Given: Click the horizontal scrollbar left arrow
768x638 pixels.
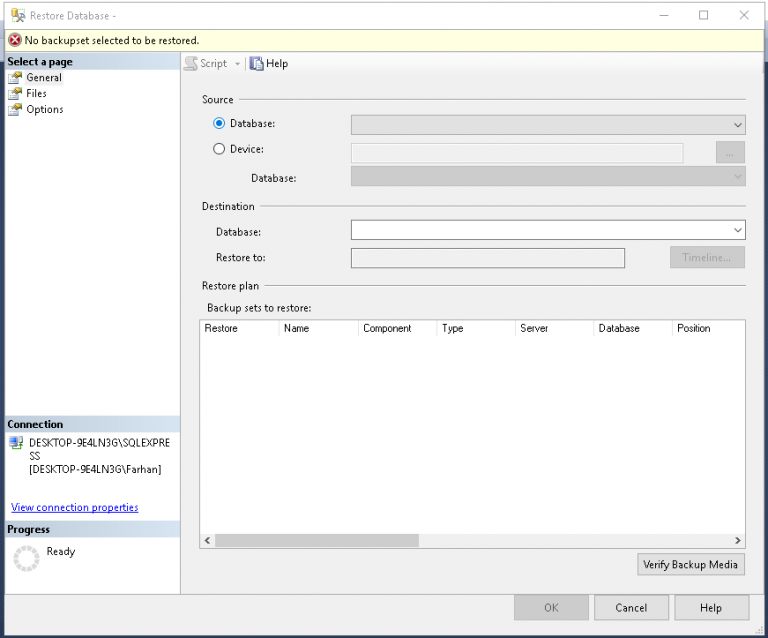Looking at the screenshot, I should tap(207, 541).
